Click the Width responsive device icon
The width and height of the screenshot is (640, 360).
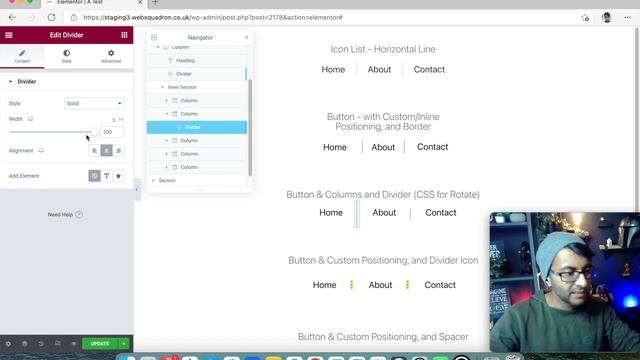[31, 119]
